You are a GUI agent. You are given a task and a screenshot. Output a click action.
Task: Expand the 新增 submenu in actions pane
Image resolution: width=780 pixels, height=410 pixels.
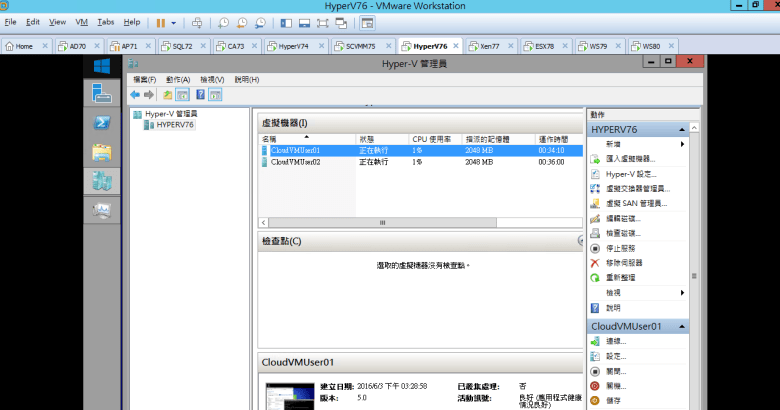pos(682,144)
